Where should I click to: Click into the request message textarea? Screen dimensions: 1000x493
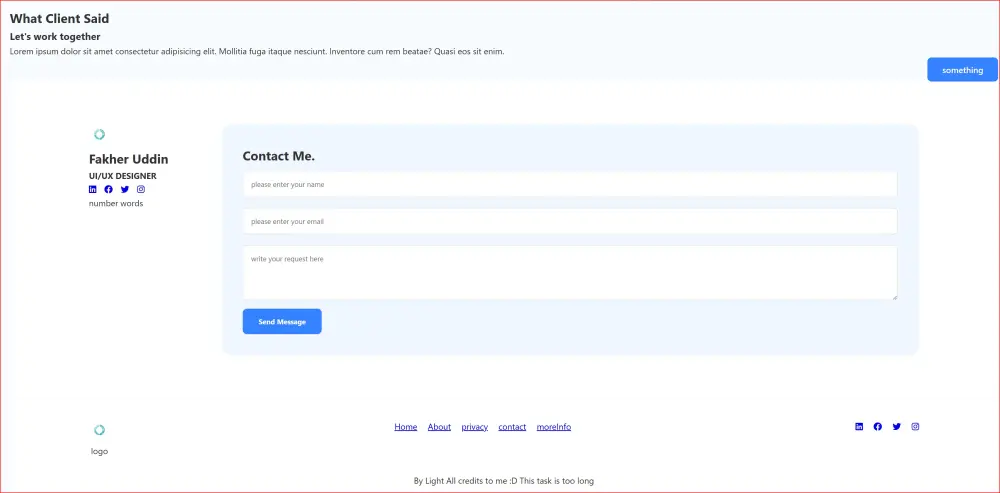click(x=570, y=273)
